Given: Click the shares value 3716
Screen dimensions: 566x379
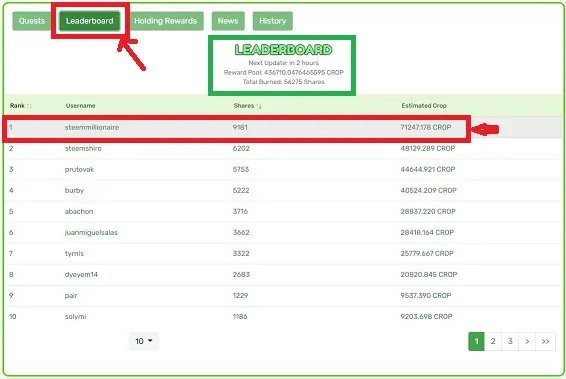Looking at the screenshot, I should point(240,211).
